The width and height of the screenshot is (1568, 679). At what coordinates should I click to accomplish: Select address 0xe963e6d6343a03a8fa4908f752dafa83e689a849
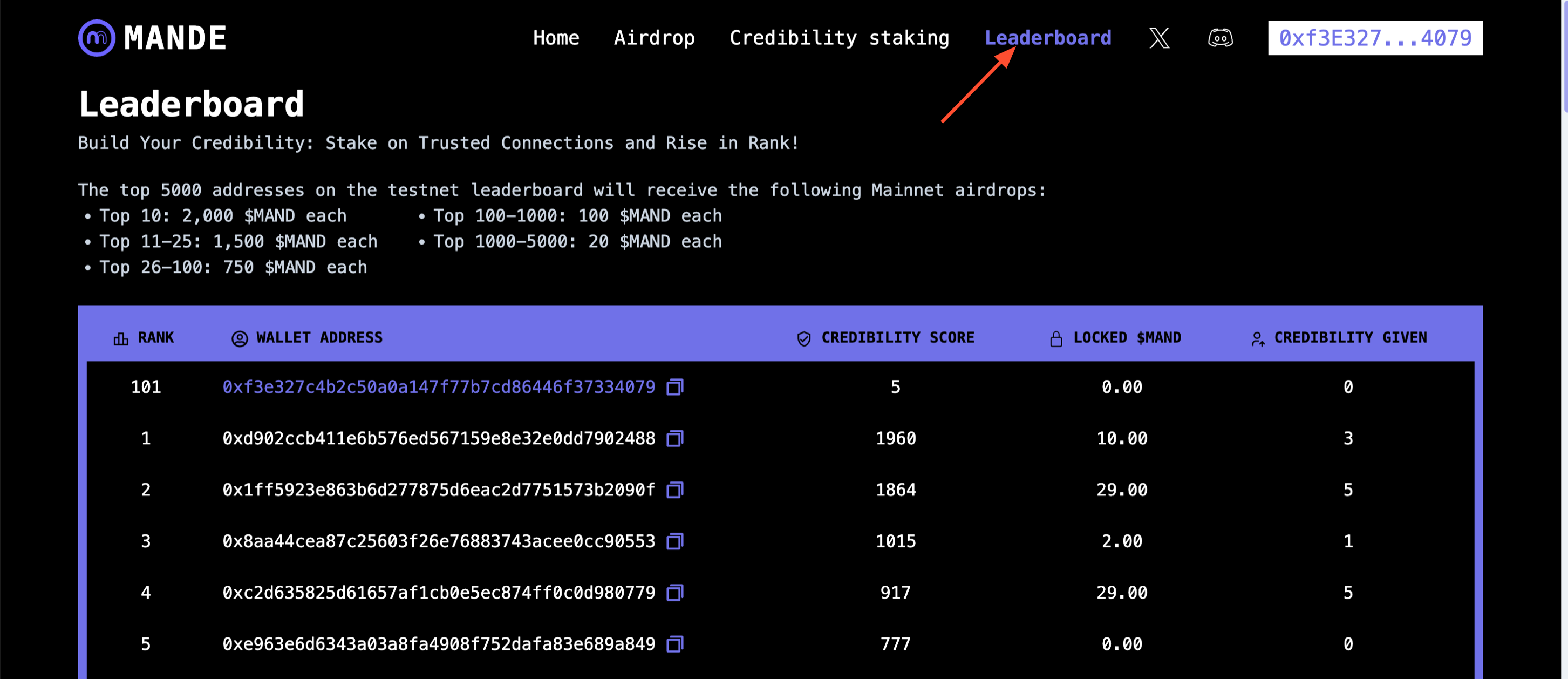coord(438,644)
